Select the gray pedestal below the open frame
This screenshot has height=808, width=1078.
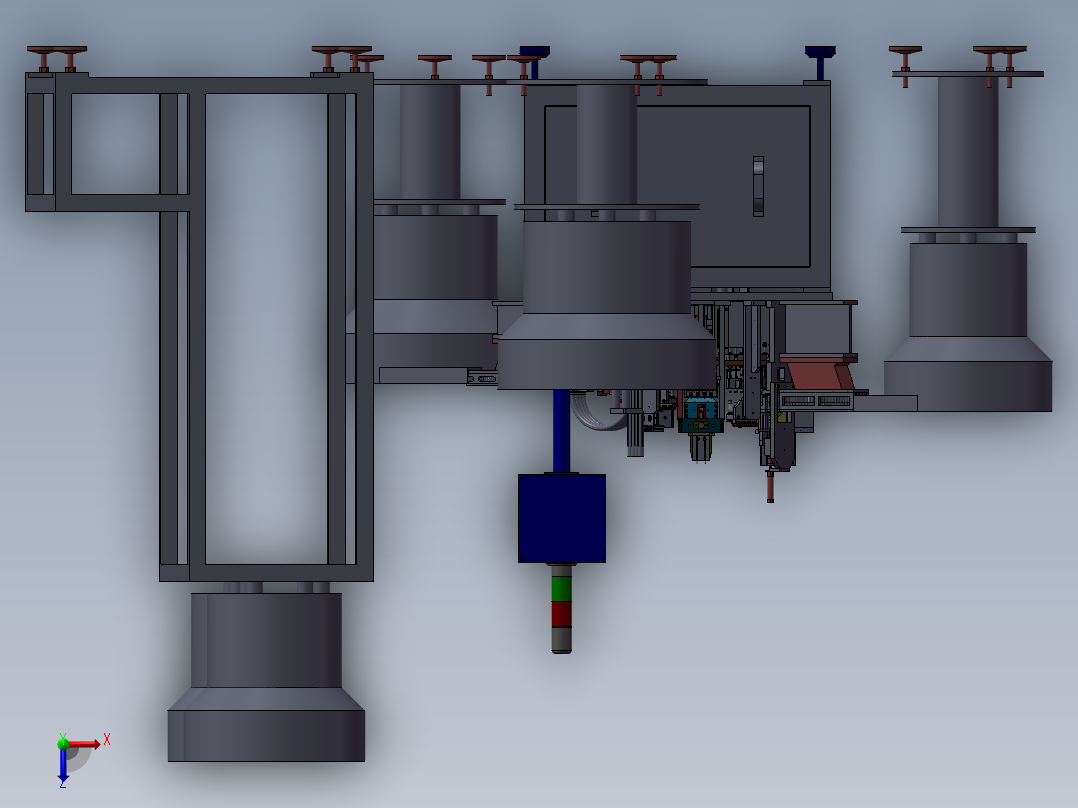pyautogui.click(x=266, y=677)
